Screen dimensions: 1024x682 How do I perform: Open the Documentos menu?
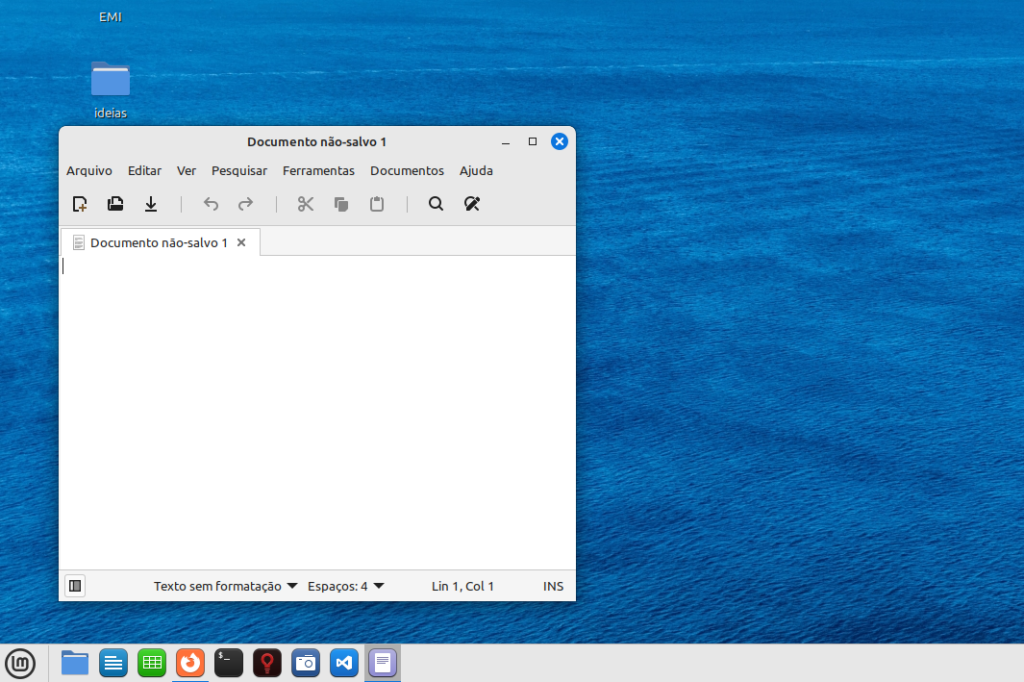pos(406,171)
